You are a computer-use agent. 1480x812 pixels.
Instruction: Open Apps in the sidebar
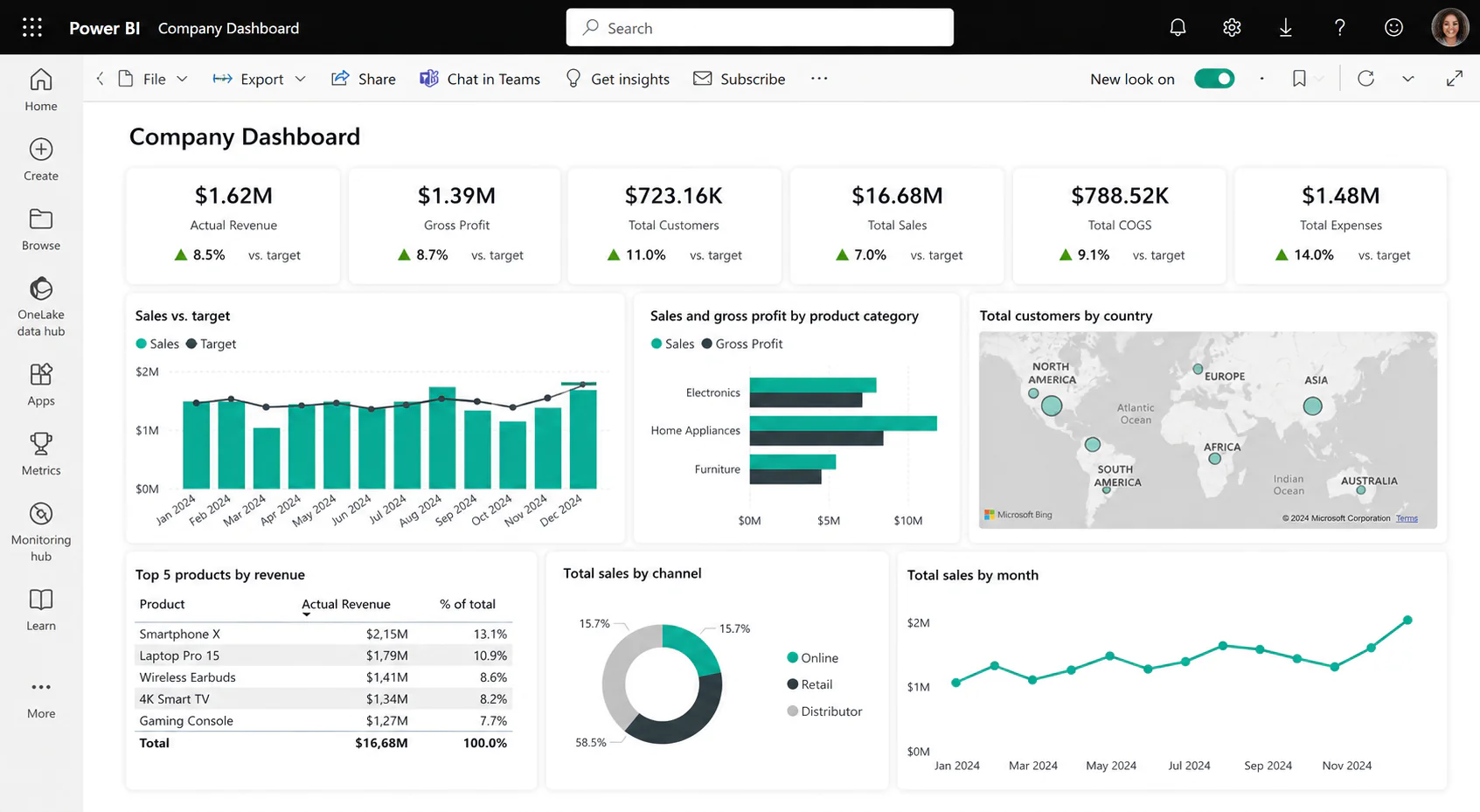click(x=41, y=385)
